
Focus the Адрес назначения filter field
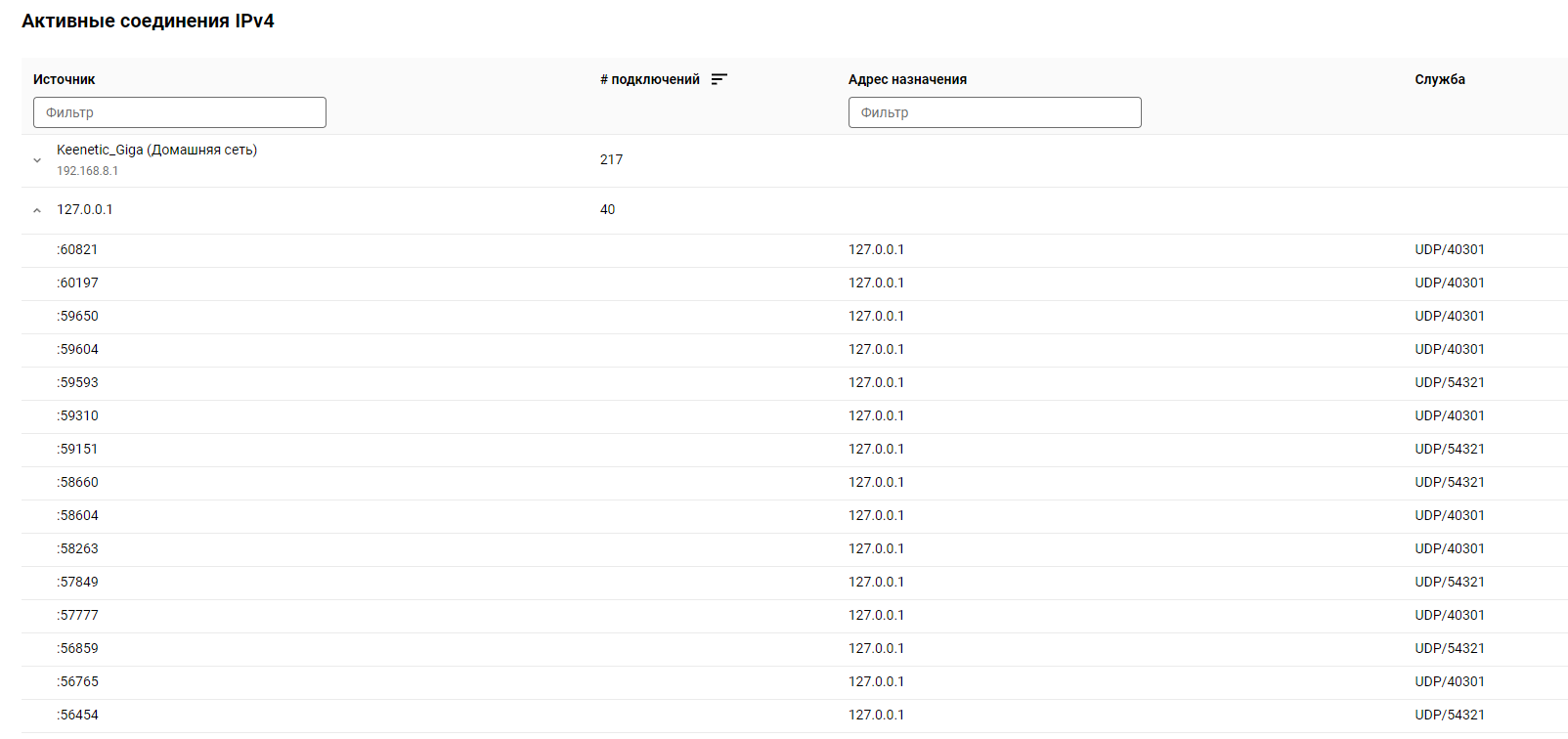(994, 112)
